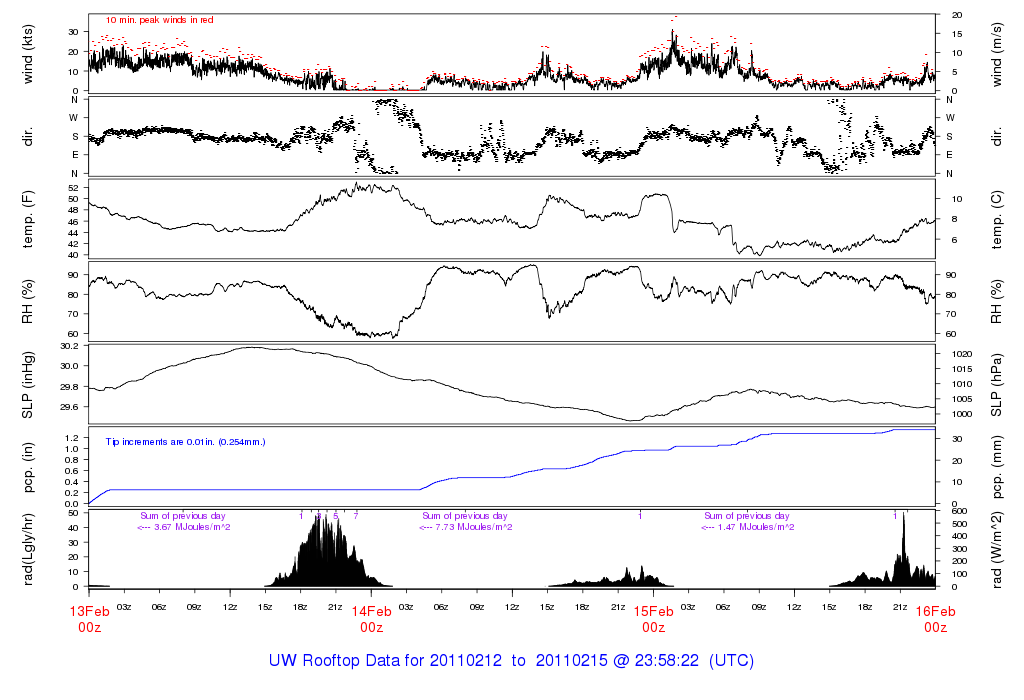The width and height of the screenshot is (1024, 700).
Task: Select the red '13Feb' date label
Action: (x=89, y=612)
